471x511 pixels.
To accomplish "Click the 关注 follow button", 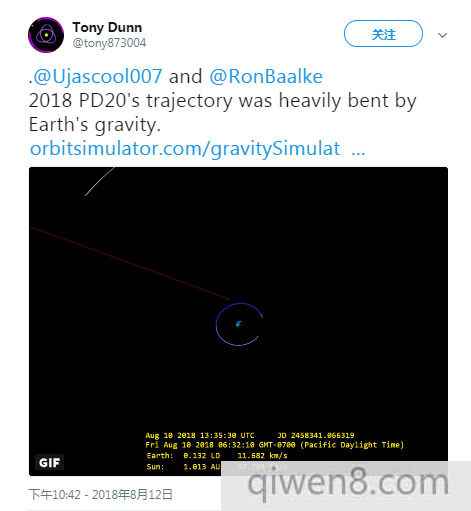I will point(383,34).
